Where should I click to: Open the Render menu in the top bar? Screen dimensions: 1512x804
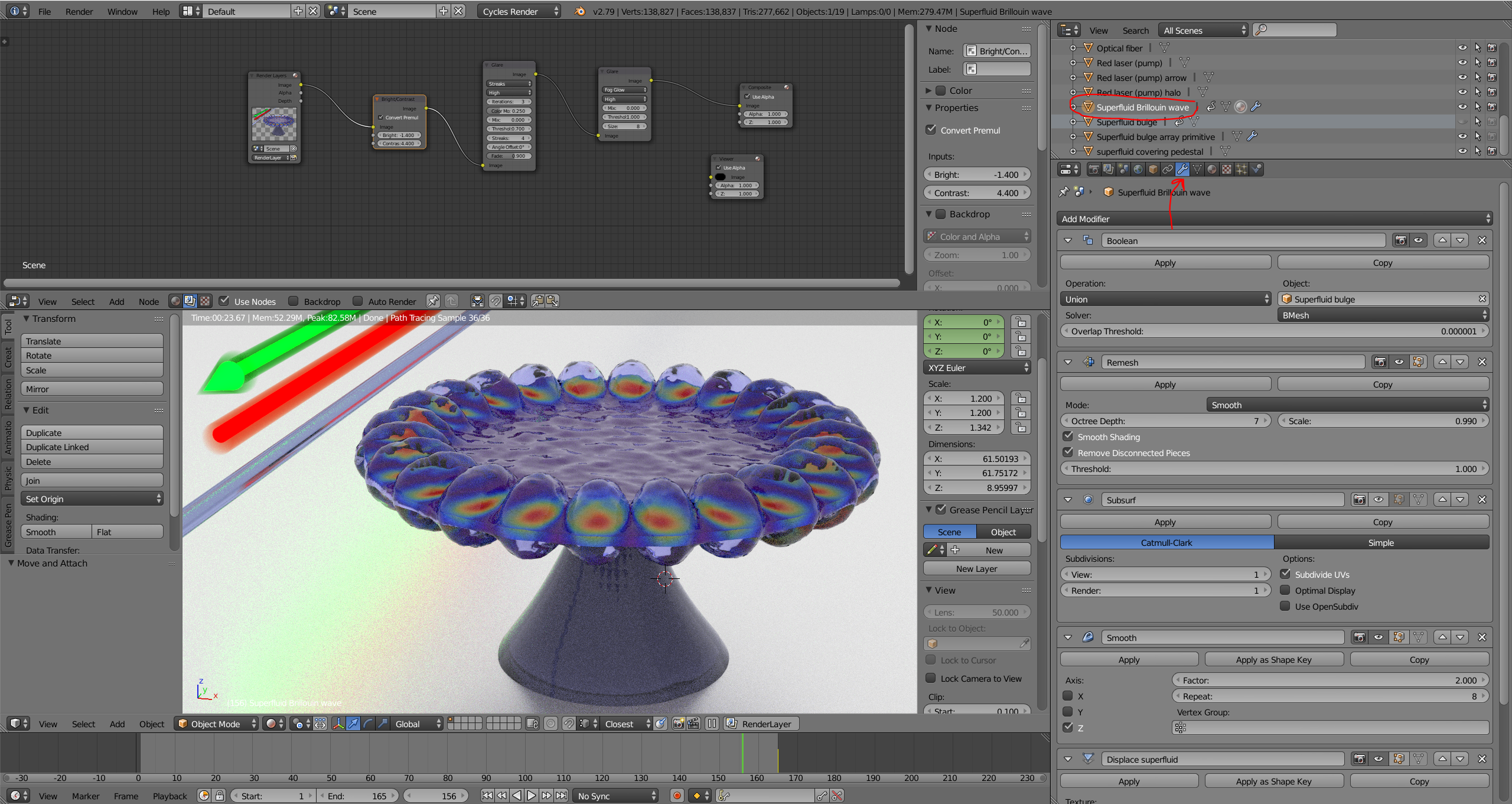79,11
